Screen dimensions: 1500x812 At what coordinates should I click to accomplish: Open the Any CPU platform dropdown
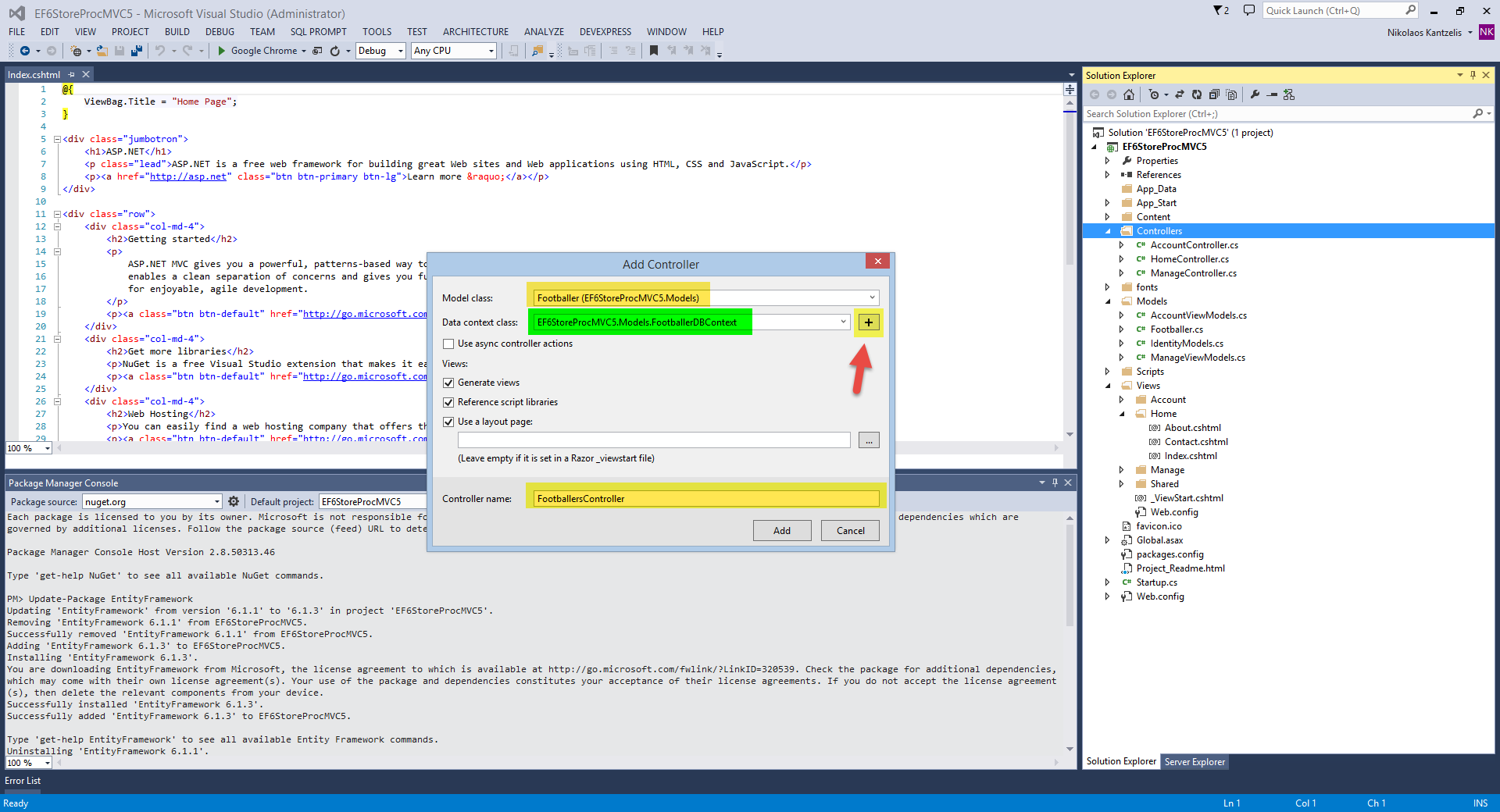491,51
